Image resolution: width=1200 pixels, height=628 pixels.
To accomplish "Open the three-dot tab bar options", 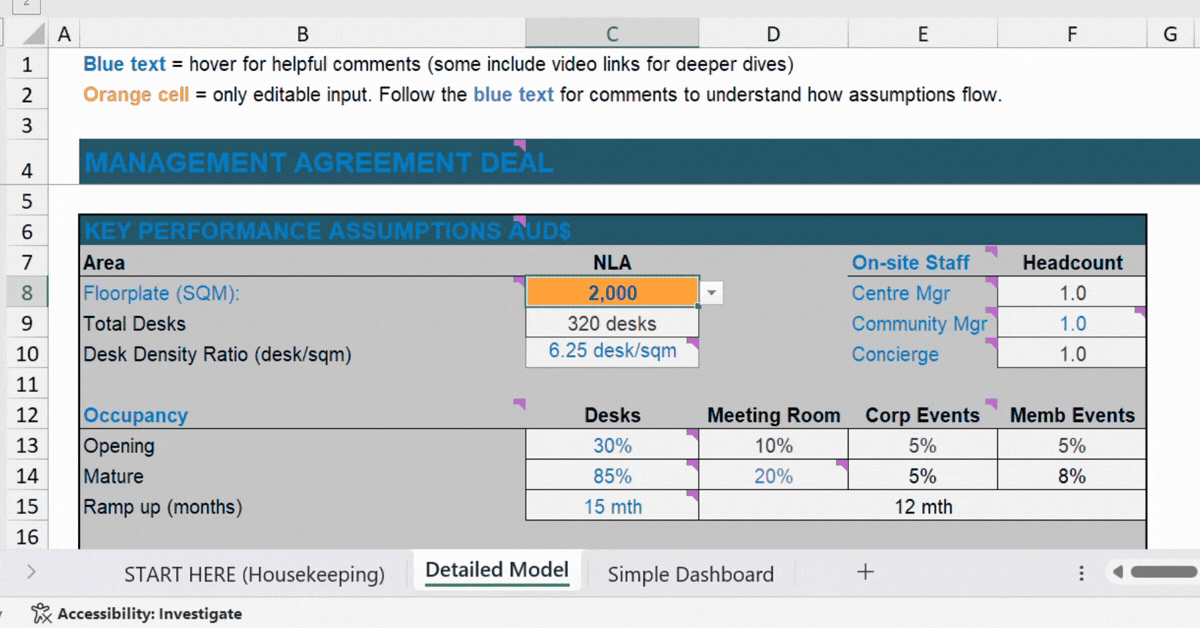I will click(1081, 573).
